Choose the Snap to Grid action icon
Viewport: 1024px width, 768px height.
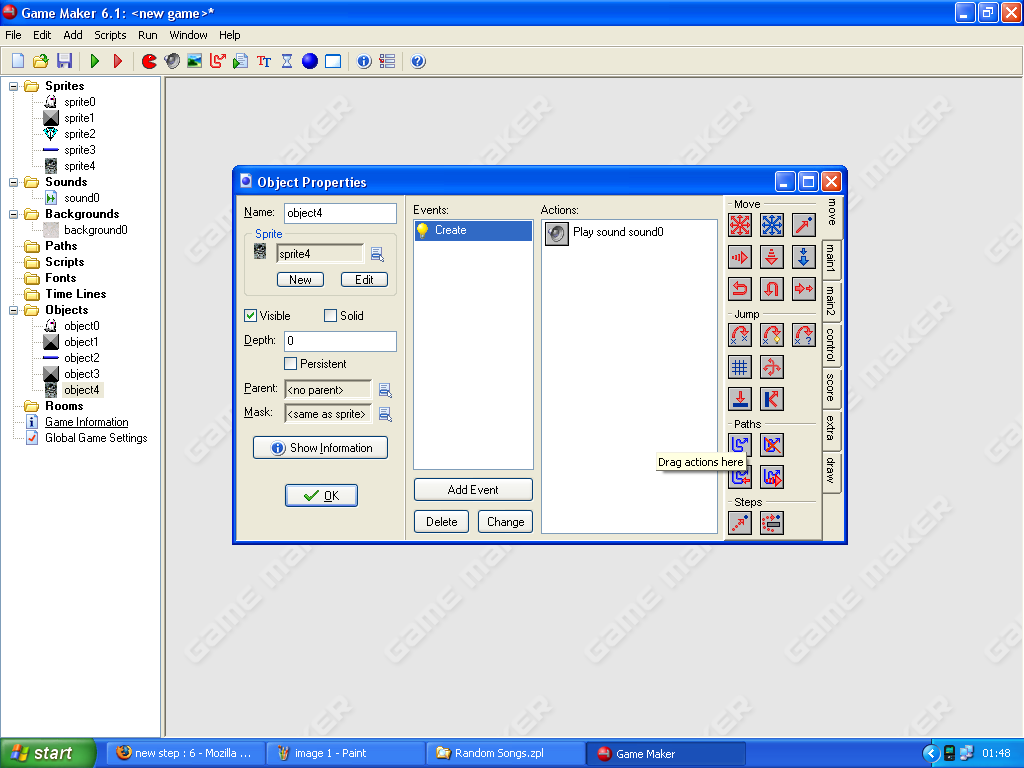tap(740, 367)
